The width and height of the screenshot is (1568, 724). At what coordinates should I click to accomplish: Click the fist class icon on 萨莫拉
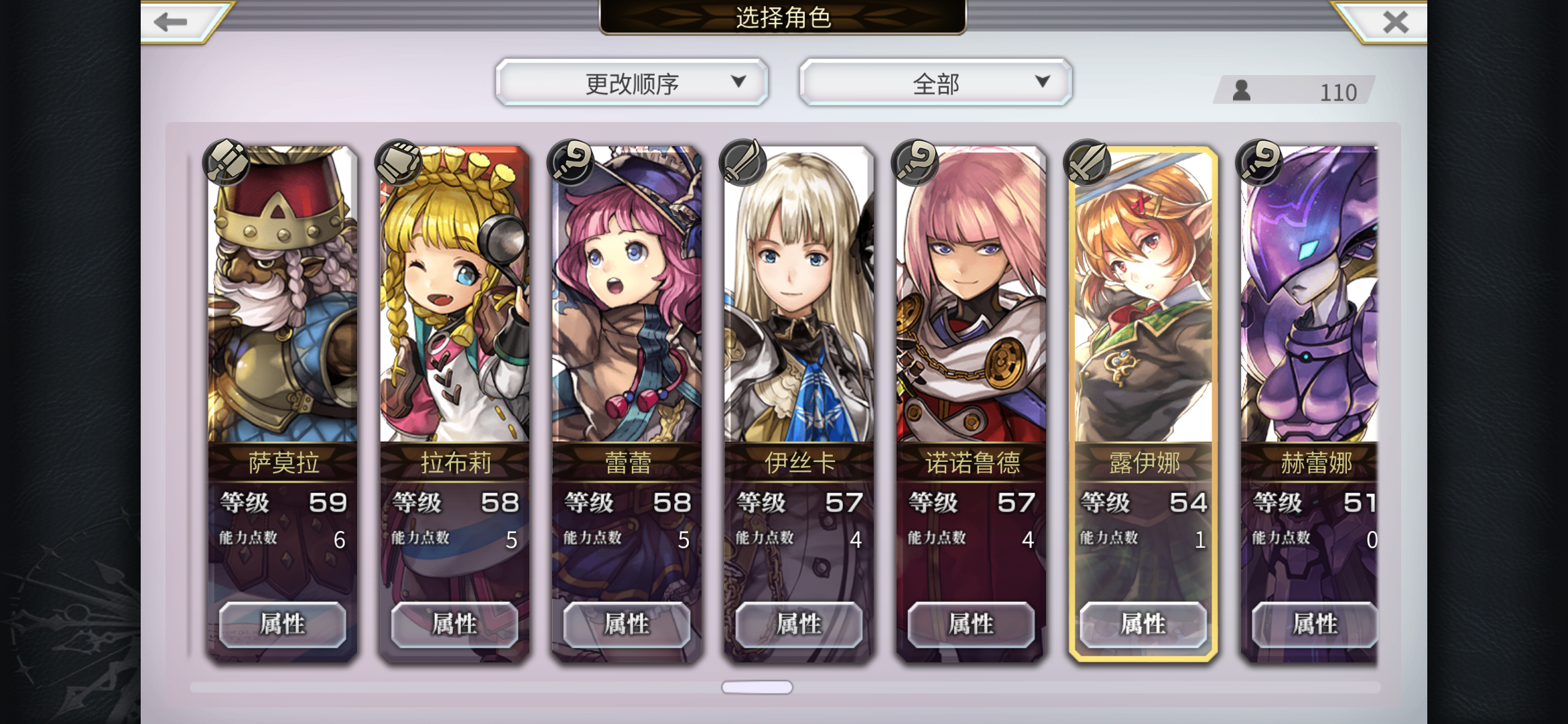(x=226, y=162)
